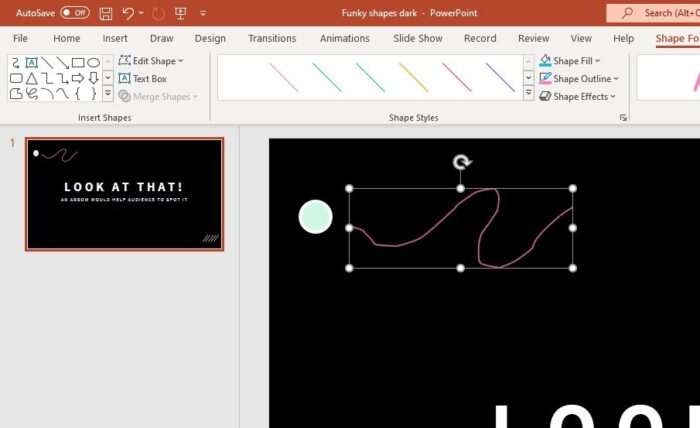Move Shape Styles gallery down one row
This screenshot has height=428, width=700.
pyautogui.click(x=529, y=78)
